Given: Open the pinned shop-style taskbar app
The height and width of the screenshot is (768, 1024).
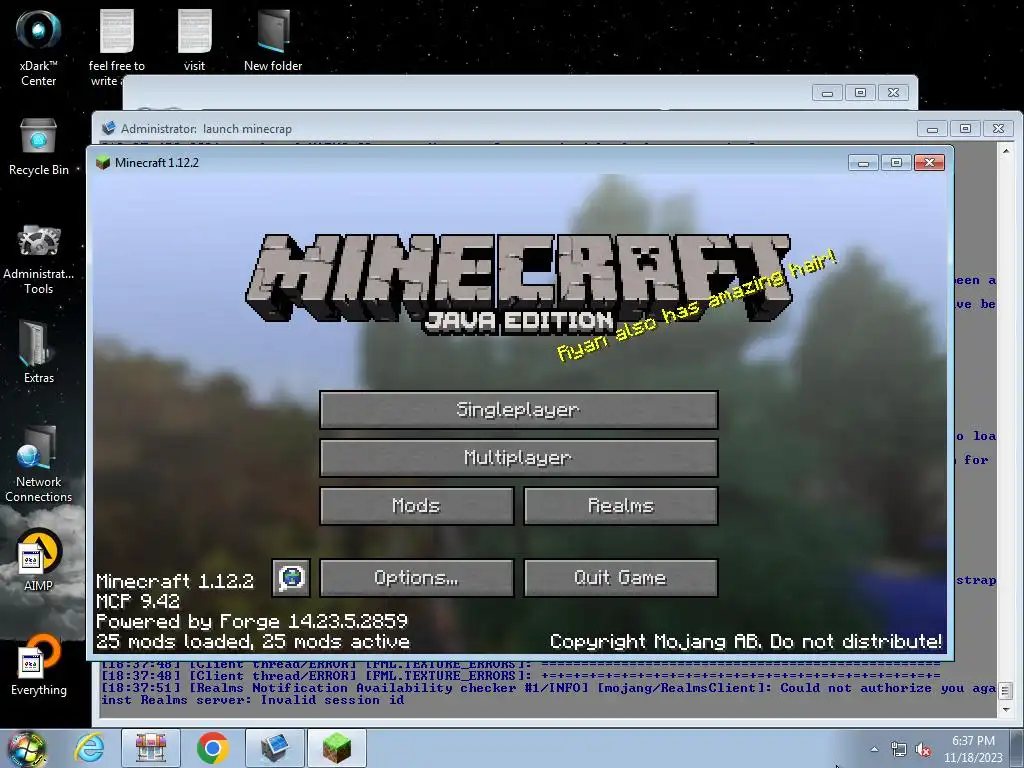Looking at the screenshot, I should point(151,748).
